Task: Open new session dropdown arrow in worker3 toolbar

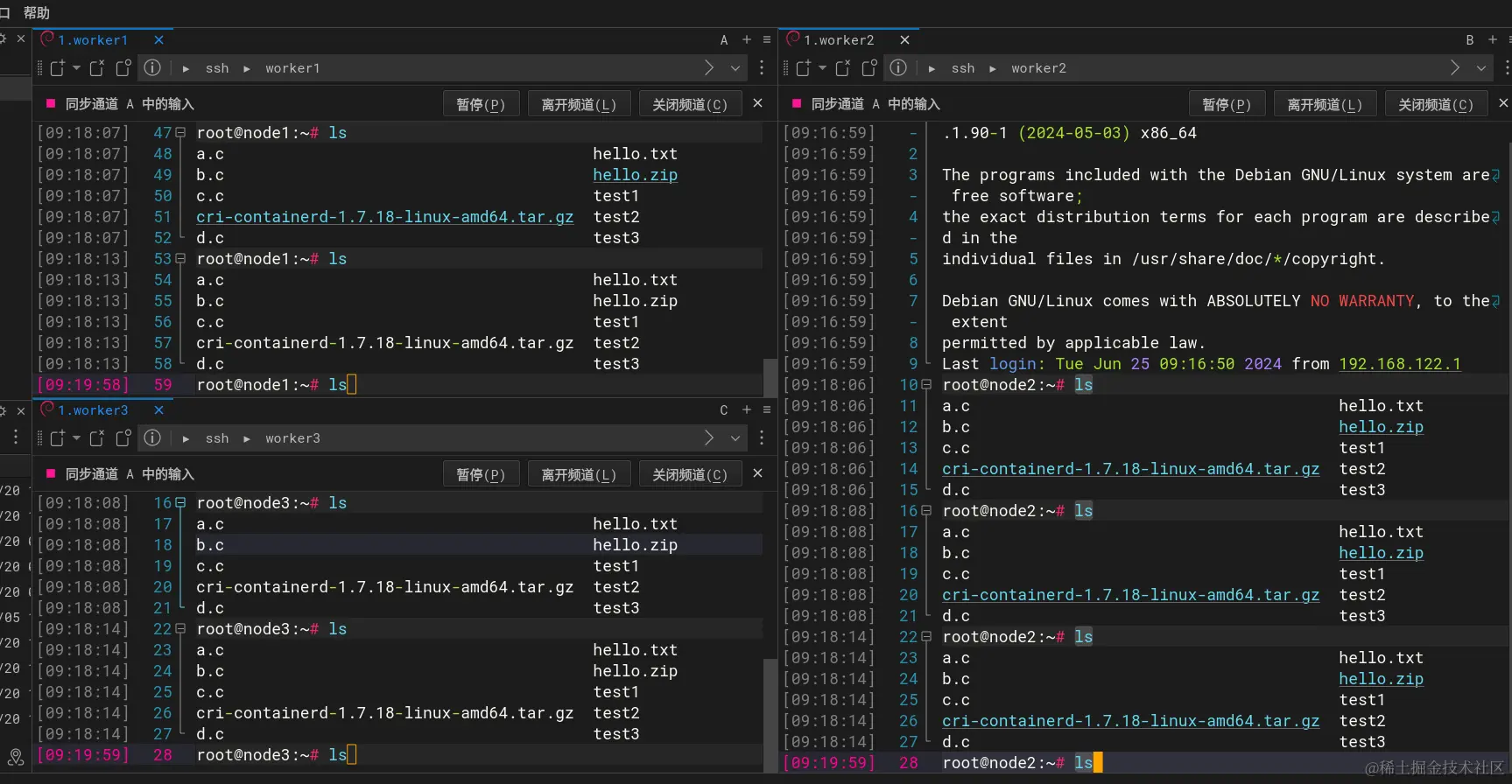Action: (x=77, y=438)
